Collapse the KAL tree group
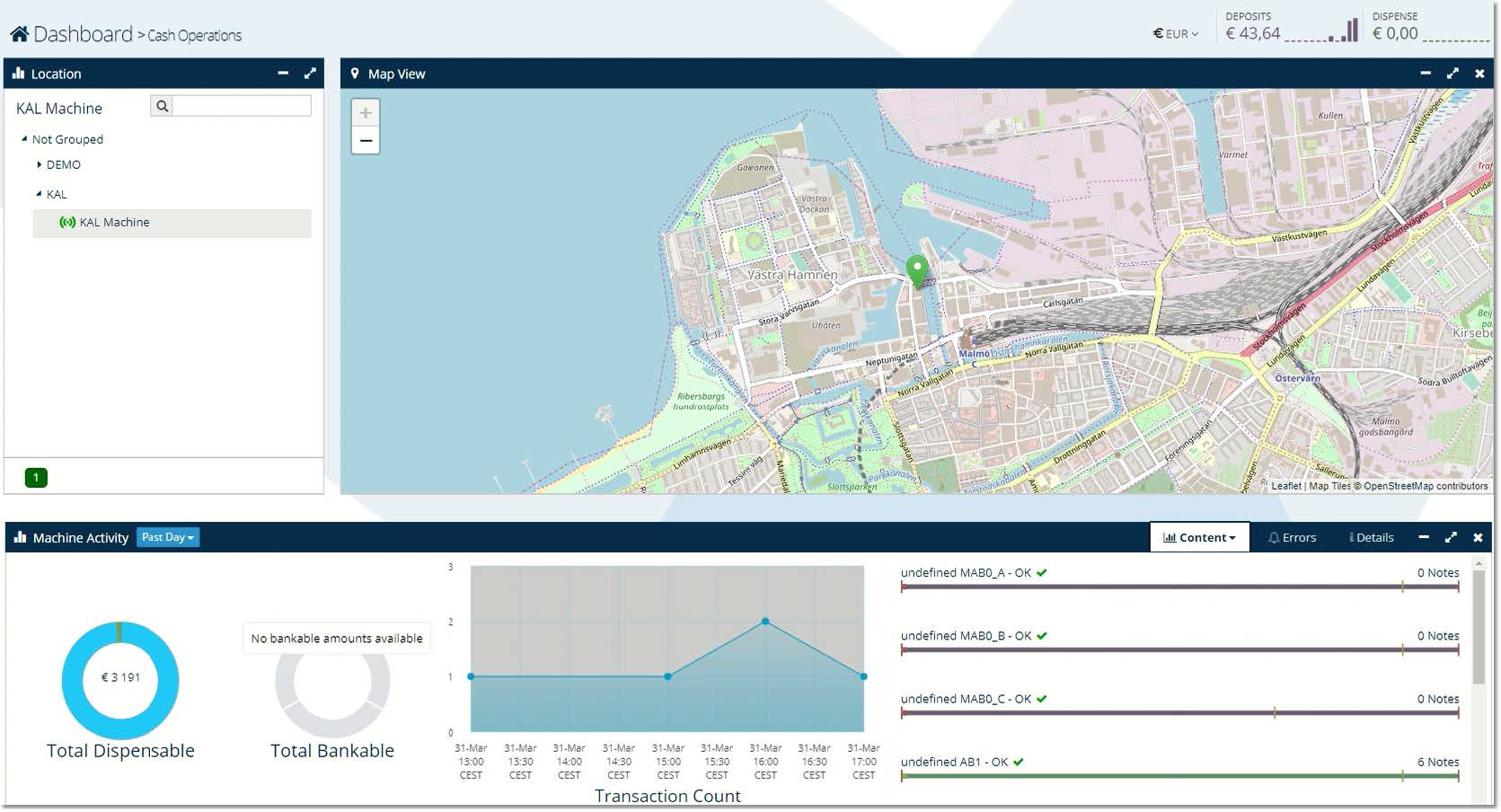This screenshot has height=812, width=1501. (x=40, y=194)
